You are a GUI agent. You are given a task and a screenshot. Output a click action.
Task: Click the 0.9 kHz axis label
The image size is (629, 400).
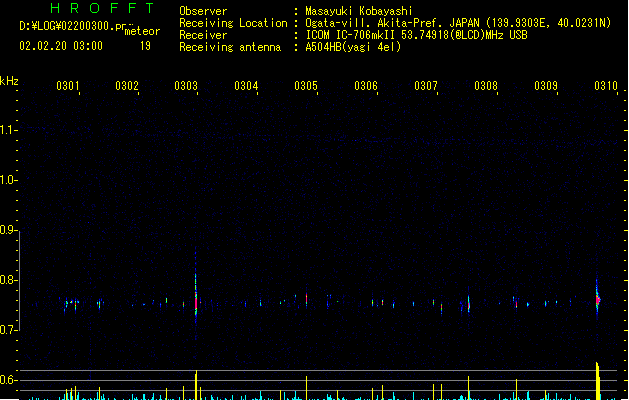[x=8, y=230]
